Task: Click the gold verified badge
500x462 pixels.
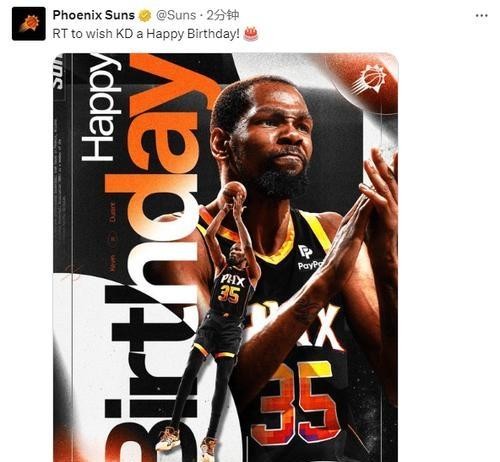Action: point(145,15)
